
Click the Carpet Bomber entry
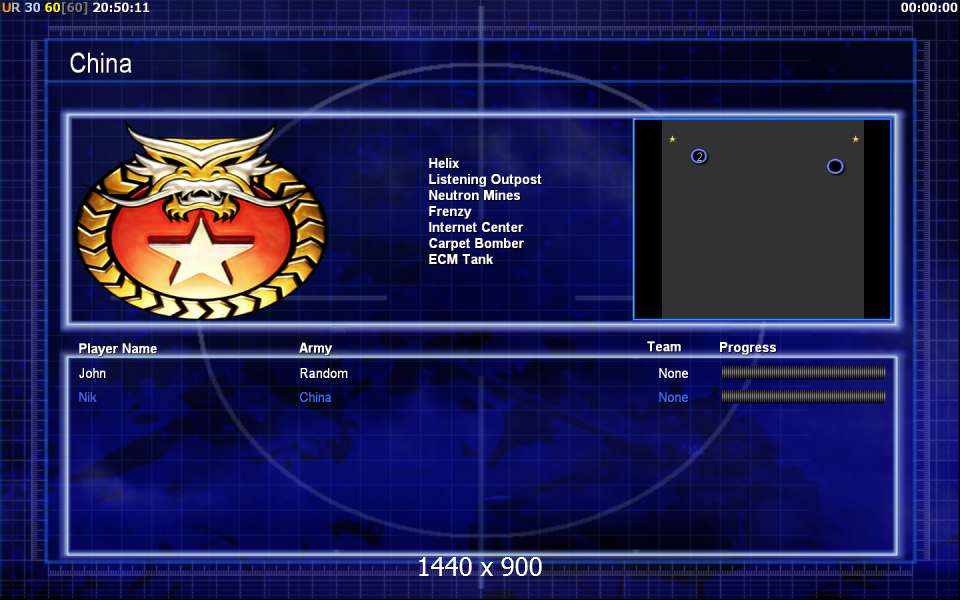click(x=476, y=243)
